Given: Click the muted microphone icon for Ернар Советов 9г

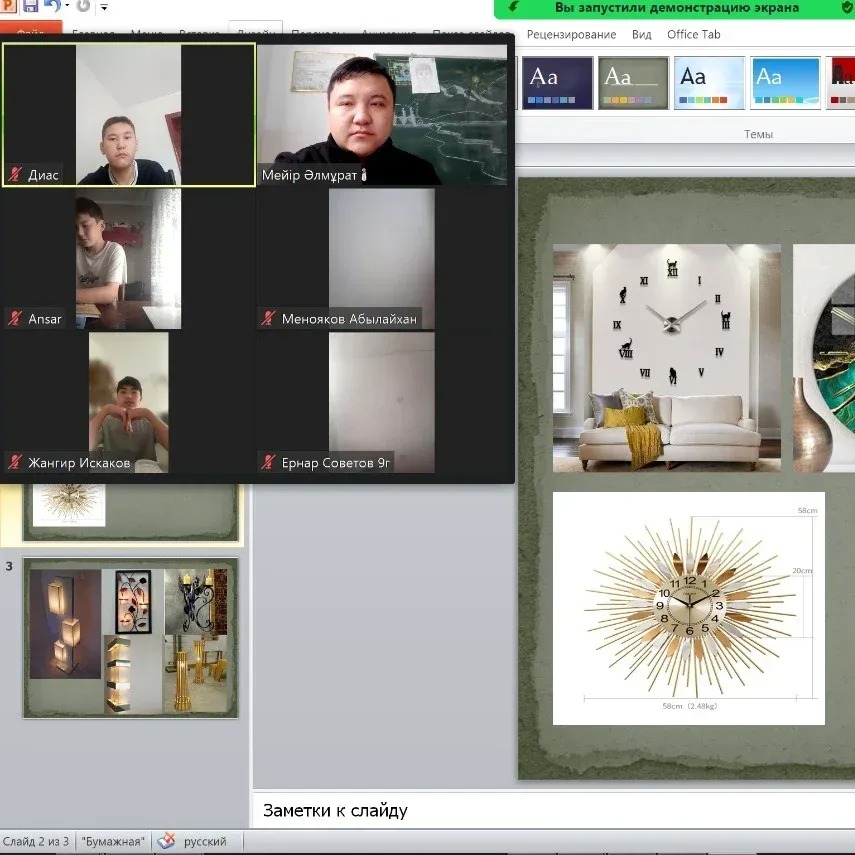Looking at the screenshot, I should tap(268, 462).
